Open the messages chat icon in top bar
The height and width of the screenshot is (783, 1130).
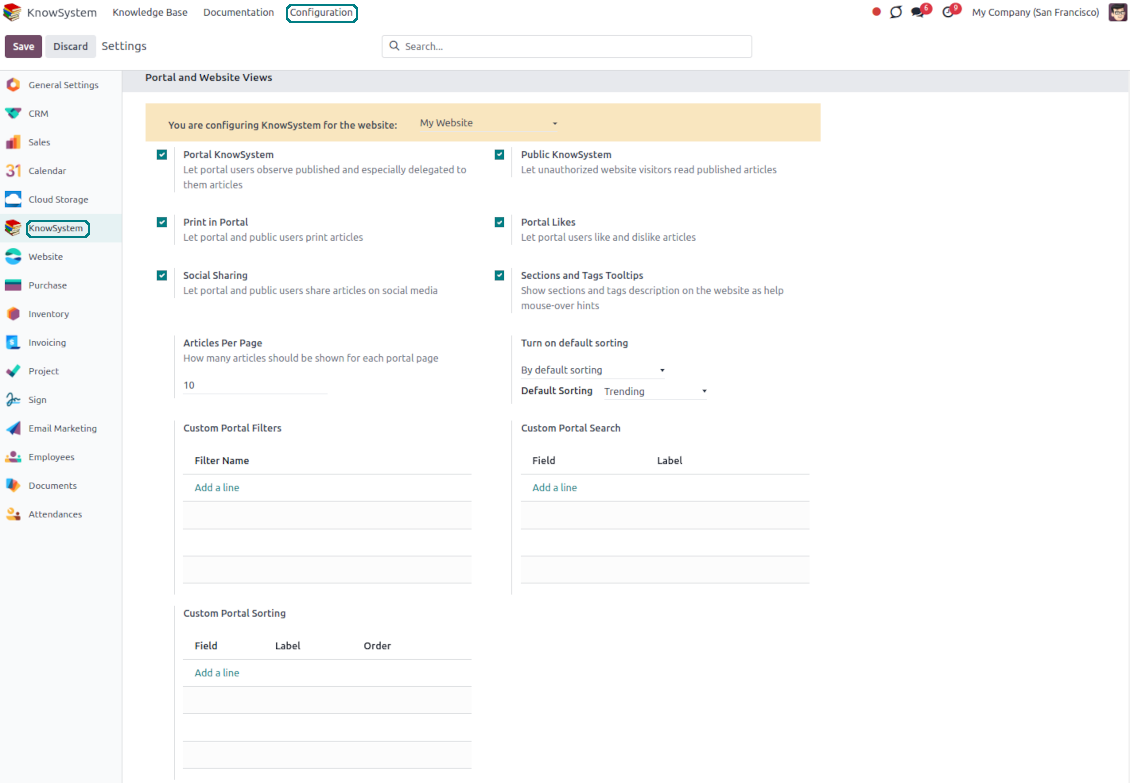click(x=918, y=12)
